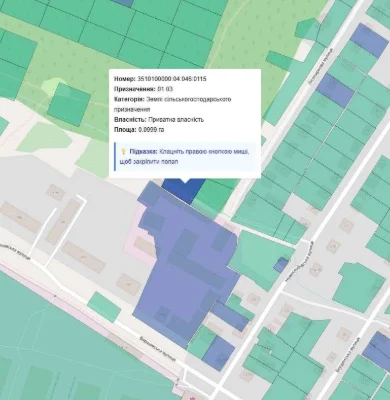Click the Приватна власність ownership value

[175, 119]
